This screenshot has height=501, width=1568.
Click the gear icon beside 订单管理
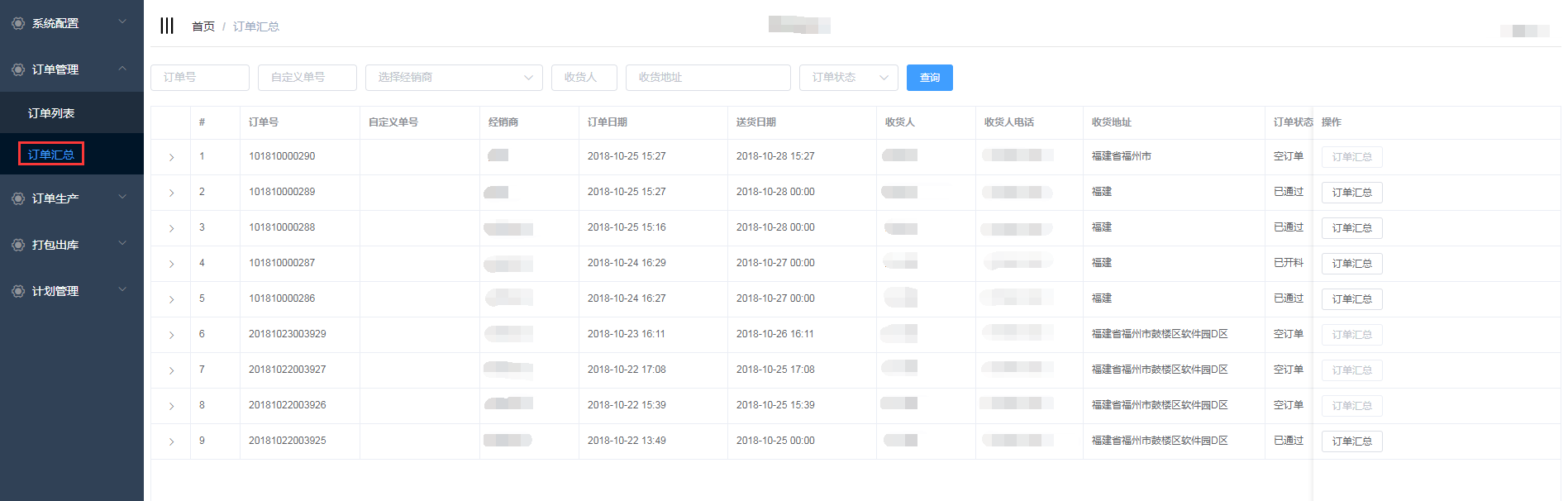pyautogui.click(x=18, y=69)
